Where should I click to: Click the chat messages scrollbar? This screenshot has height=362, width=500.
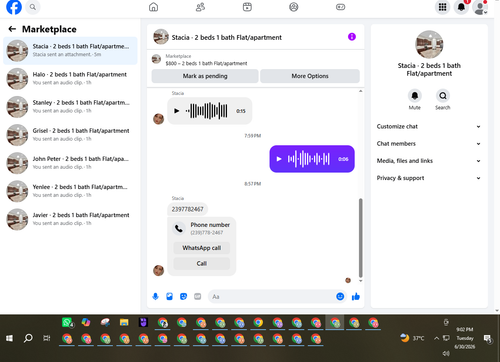pos(360,238)
